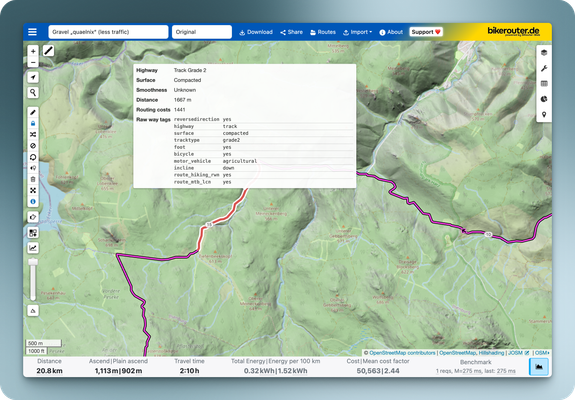Click the 'route_hiking_rwn' tag row
This screenshot has height=400, width=575.
coord(264,175)
